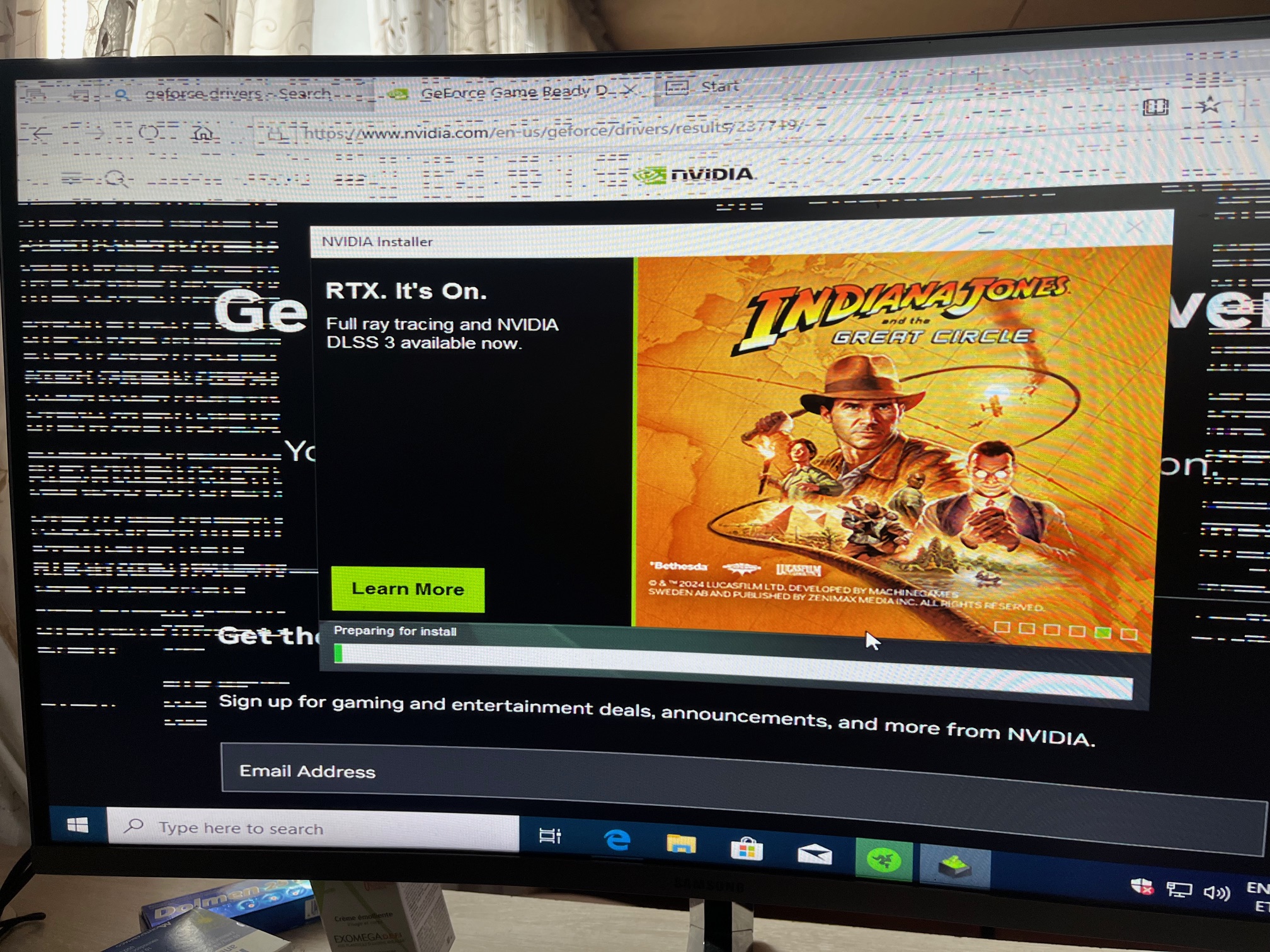The height and width of the screenshot is (952, 1270).
Task: Click the Learn More button in NVIDIA Installer
Action: [408, 589]
